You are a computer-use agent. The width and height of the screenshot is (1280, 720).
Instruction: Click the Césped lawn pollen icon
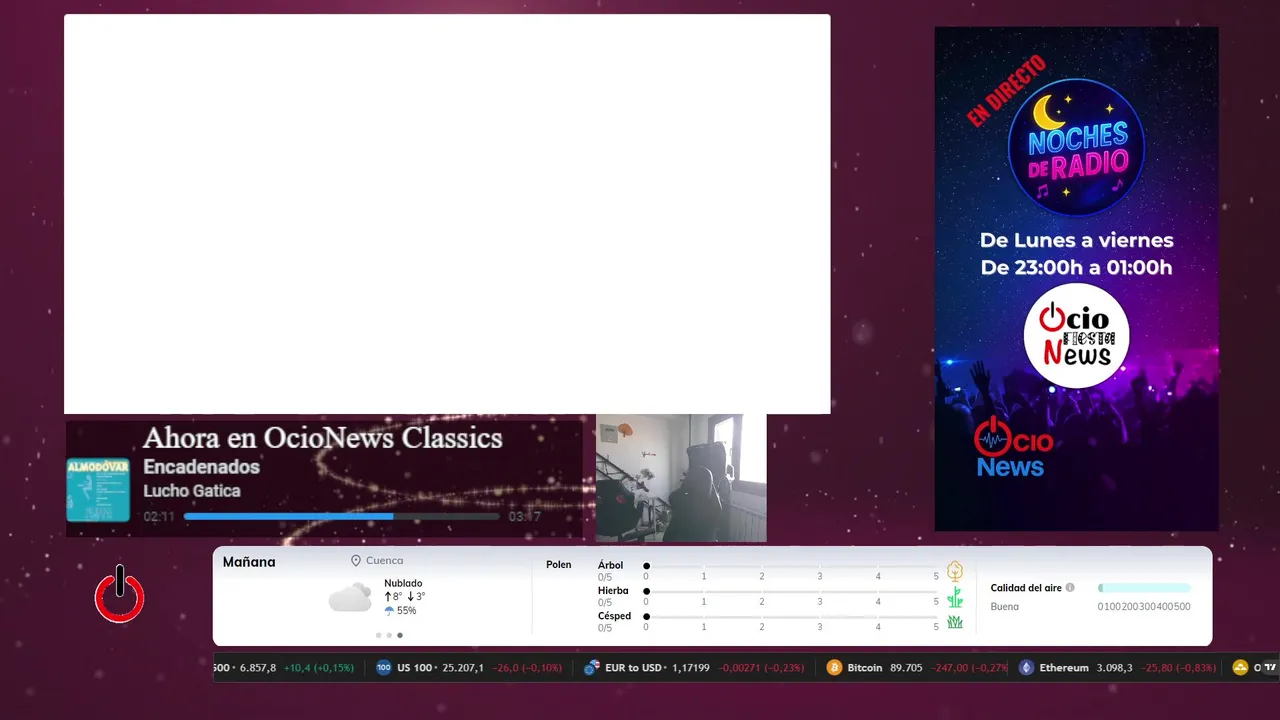[955, 622]
